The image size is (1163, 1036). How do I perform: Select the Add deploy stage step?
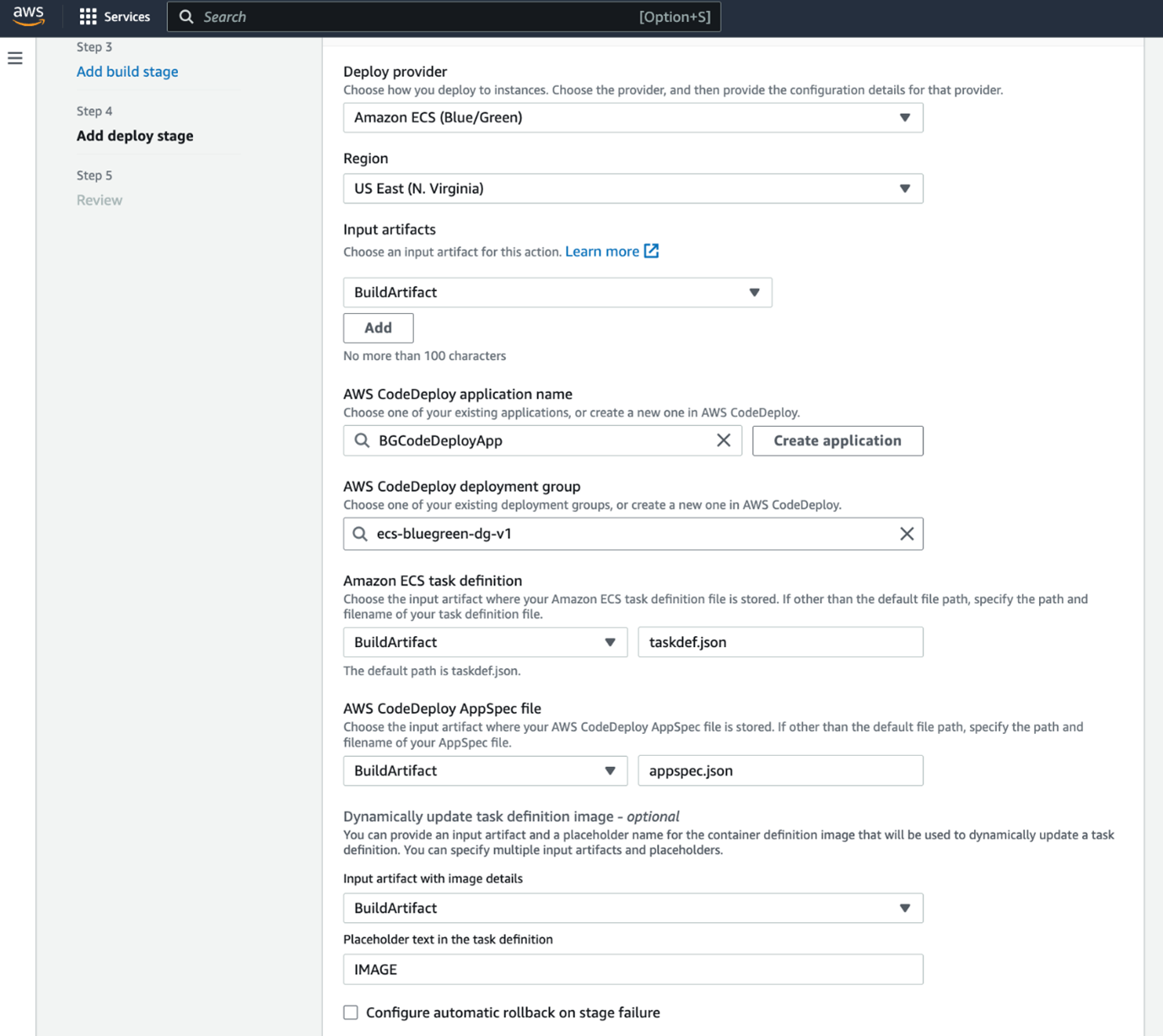coord(135,136)
